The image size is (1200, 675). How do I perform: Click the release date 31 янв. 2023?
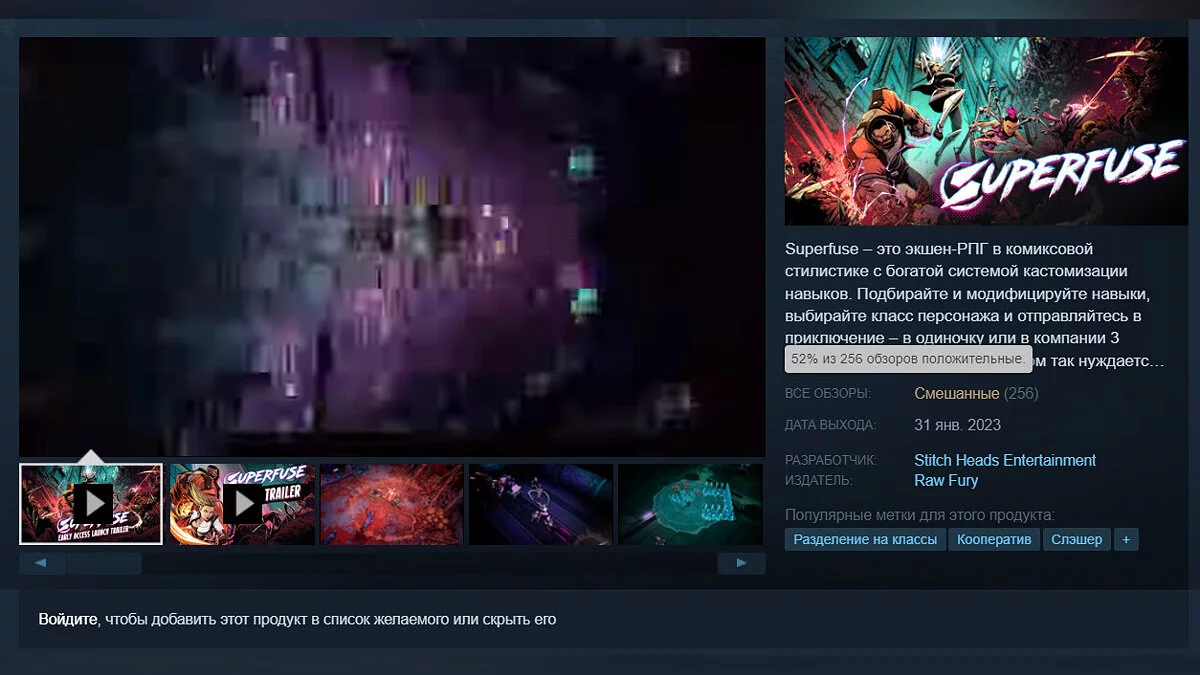957,425
